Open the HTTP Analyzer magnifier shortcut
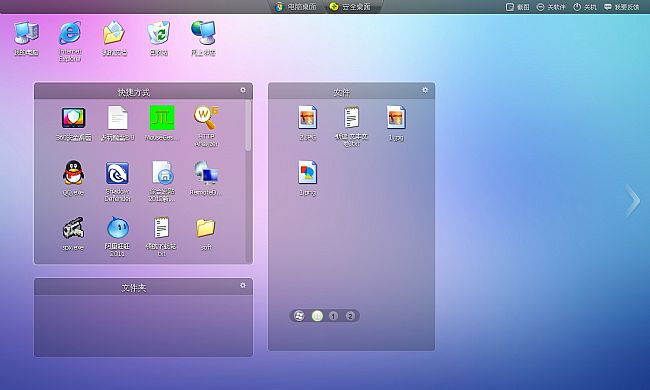650x390 pixels. click(206, 126)
